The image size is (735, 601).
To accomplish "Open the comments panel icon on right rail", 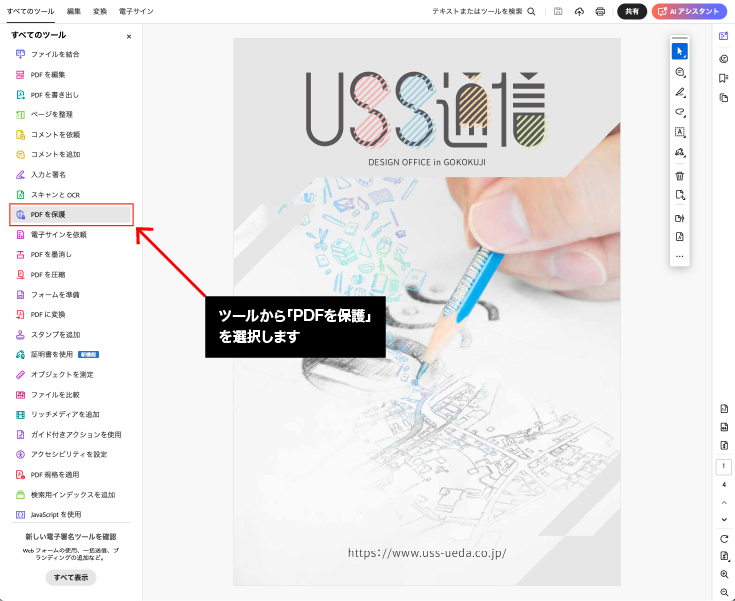I will (724, 59).
